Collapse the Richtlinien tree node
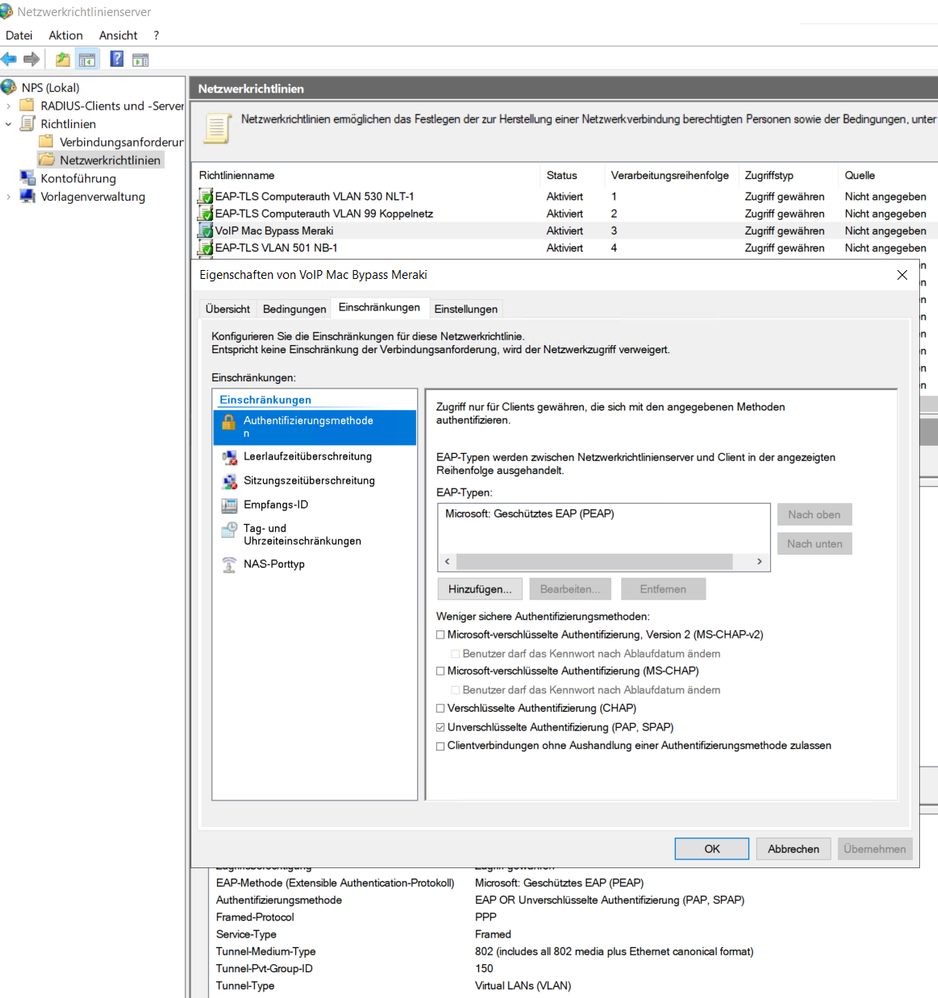The width and height of the screenshot is (938, 998). coord(9,125)
